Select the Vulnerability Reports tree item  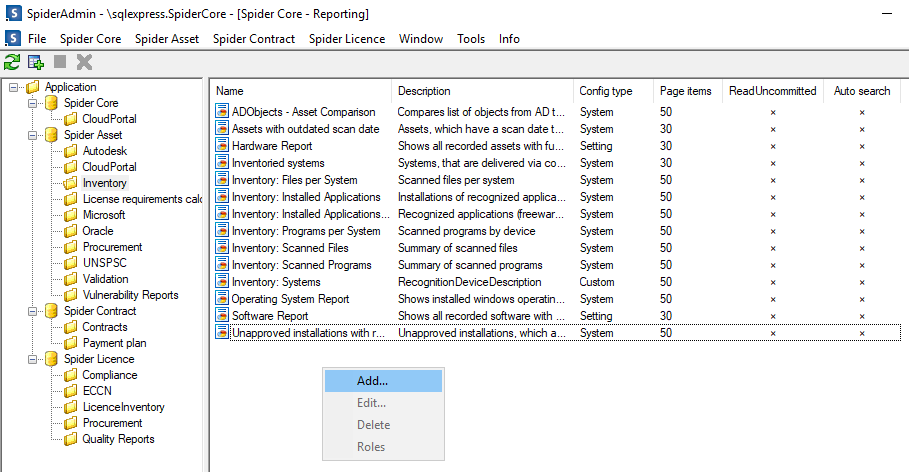pos(130,295)
